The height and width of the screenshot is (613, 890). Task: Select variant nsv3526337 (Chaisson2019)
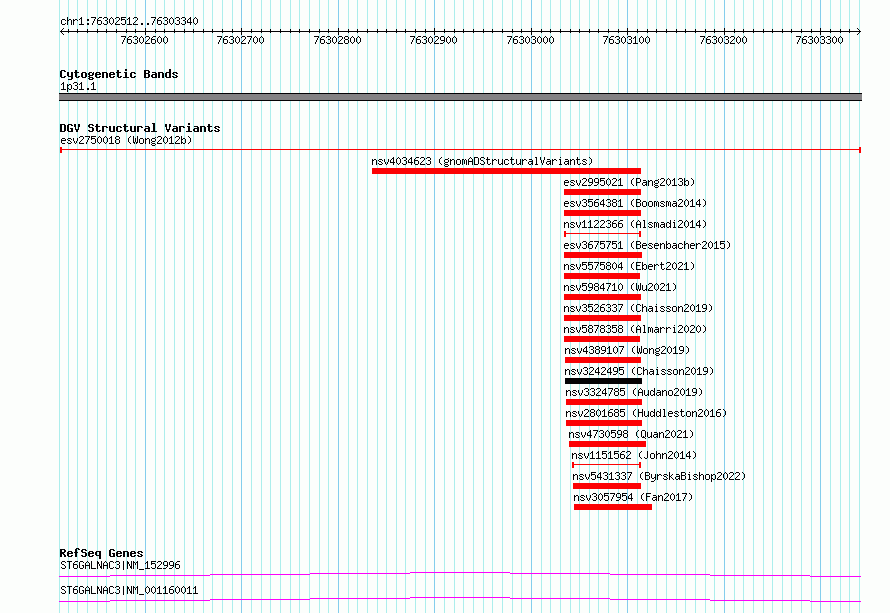pyautogui.click(x=638, y=308)
